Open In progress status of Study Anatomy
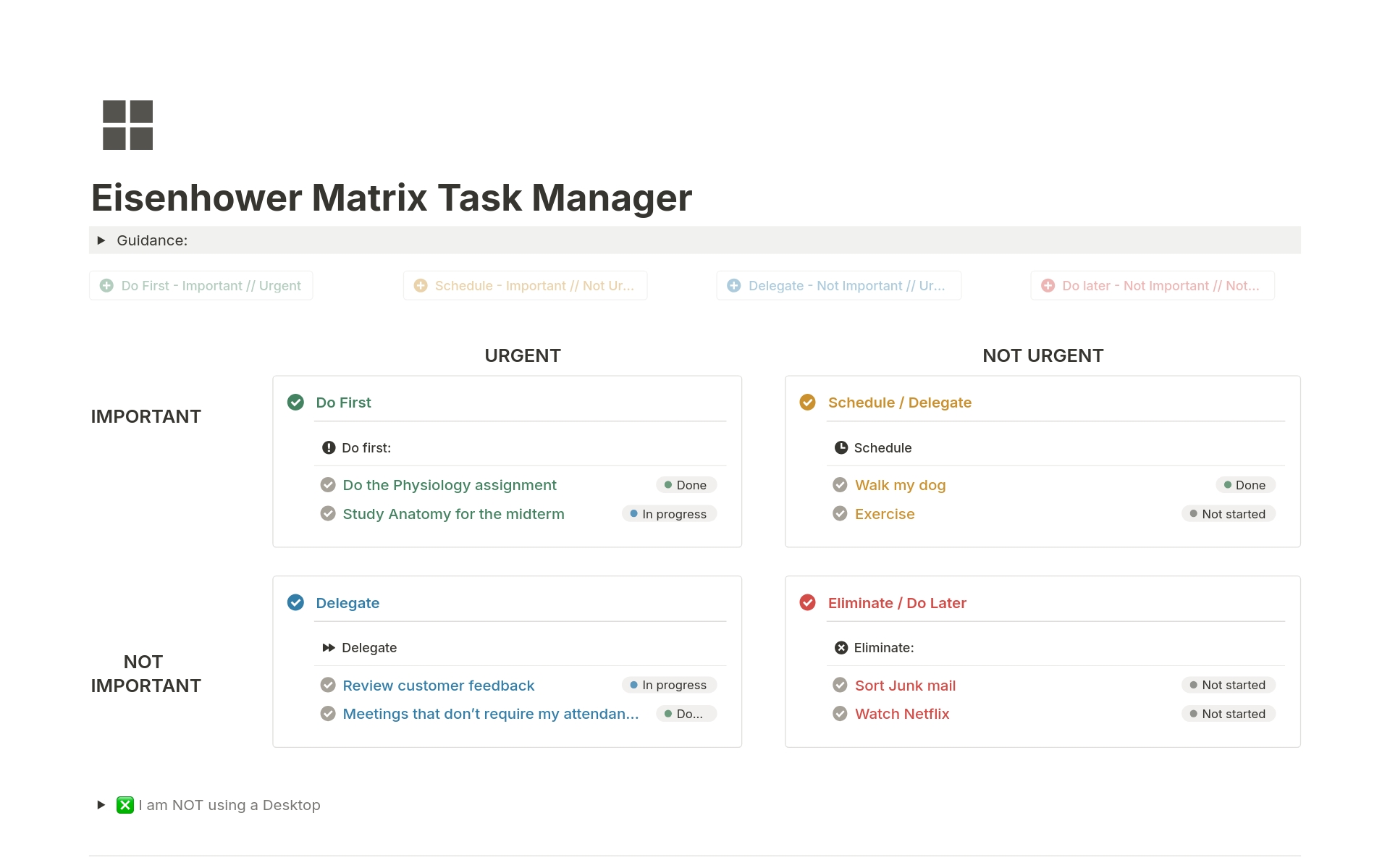The image size is (1390, 868). point(669,514)
